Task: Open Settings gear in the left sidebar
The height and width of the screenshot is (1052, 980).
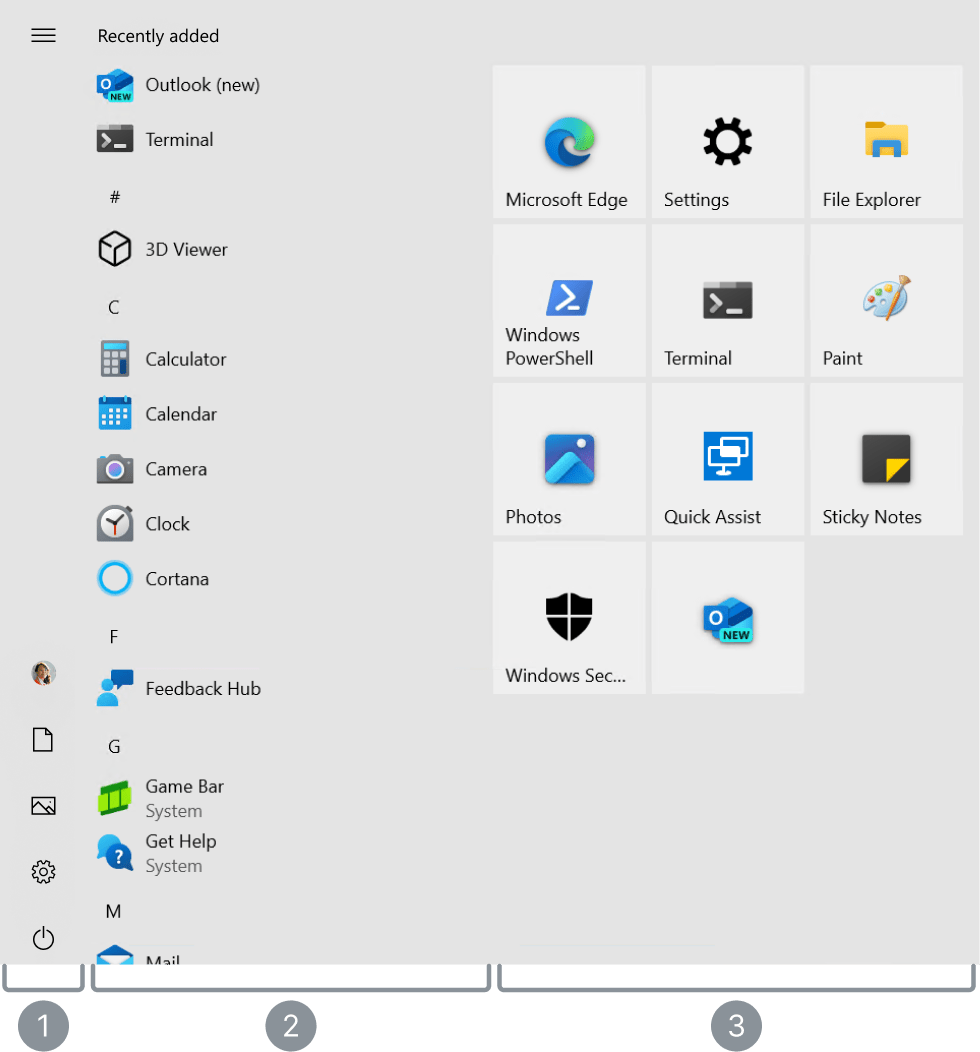Action: pos(44,872)
